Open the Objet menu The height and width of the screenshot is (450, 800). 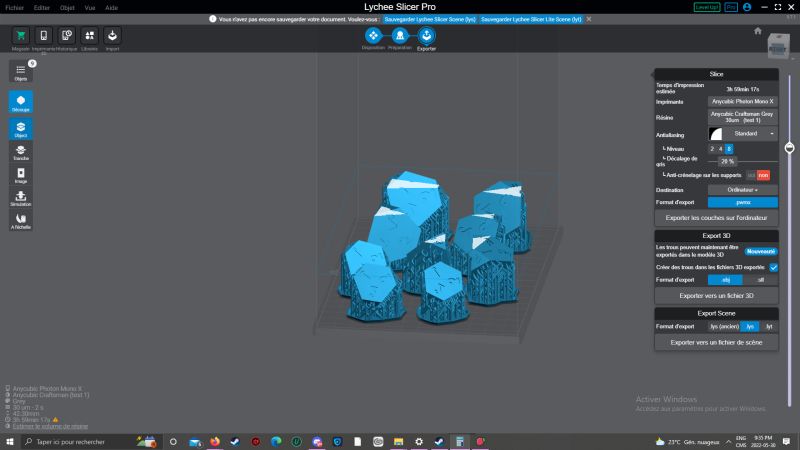pos(67,8)
